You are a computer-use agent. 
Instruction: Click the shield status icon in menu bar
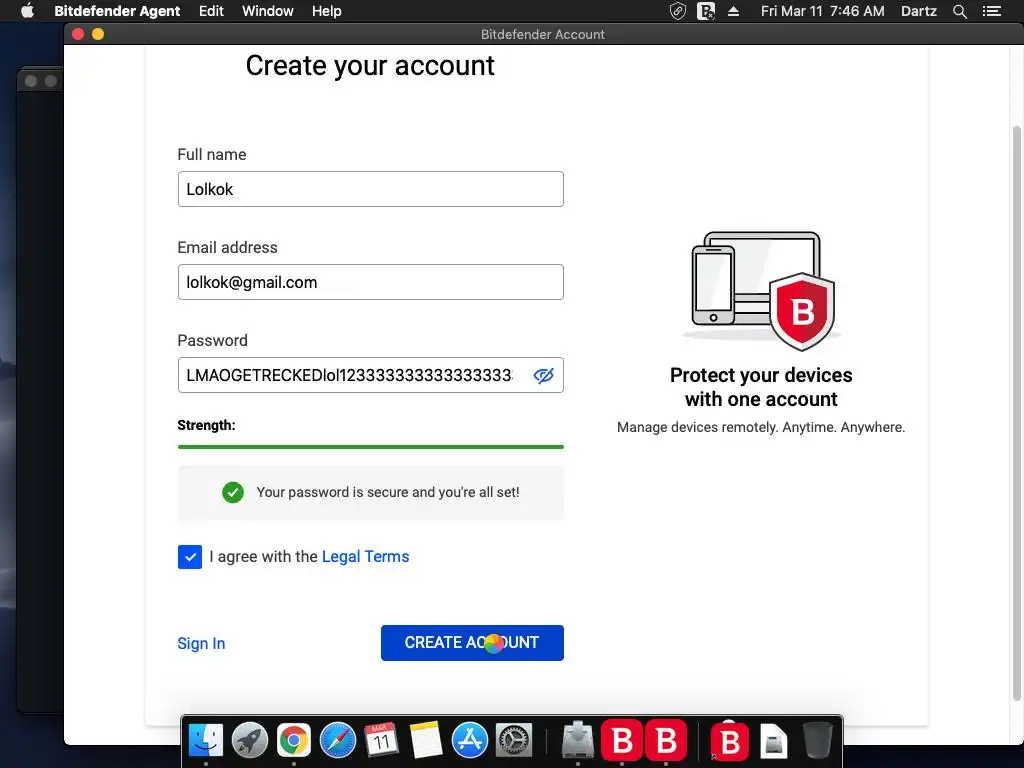click(x=678, y=11)
